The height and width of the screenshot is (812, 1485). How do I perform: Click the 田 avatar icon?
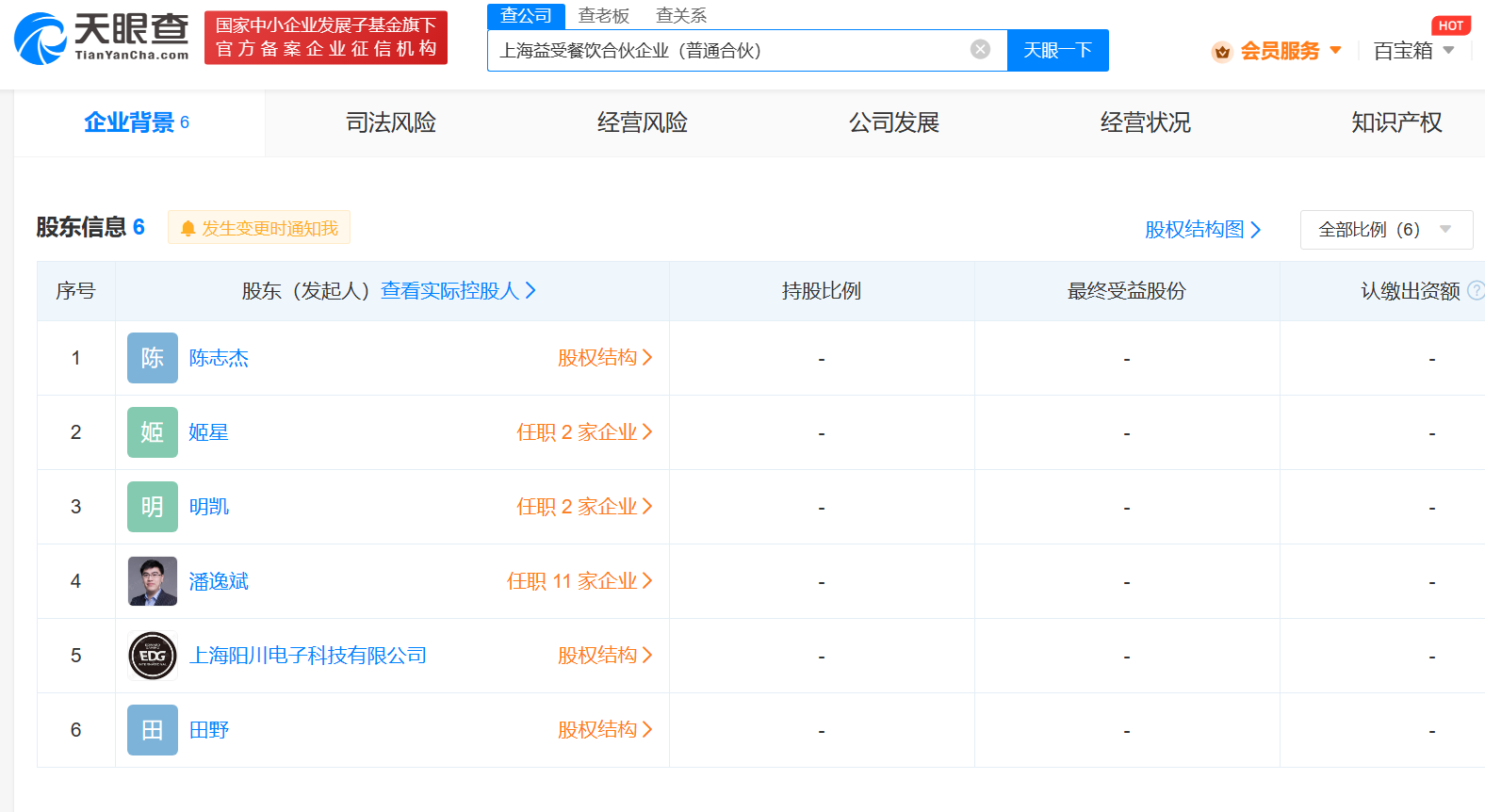(x=153, y=730)
